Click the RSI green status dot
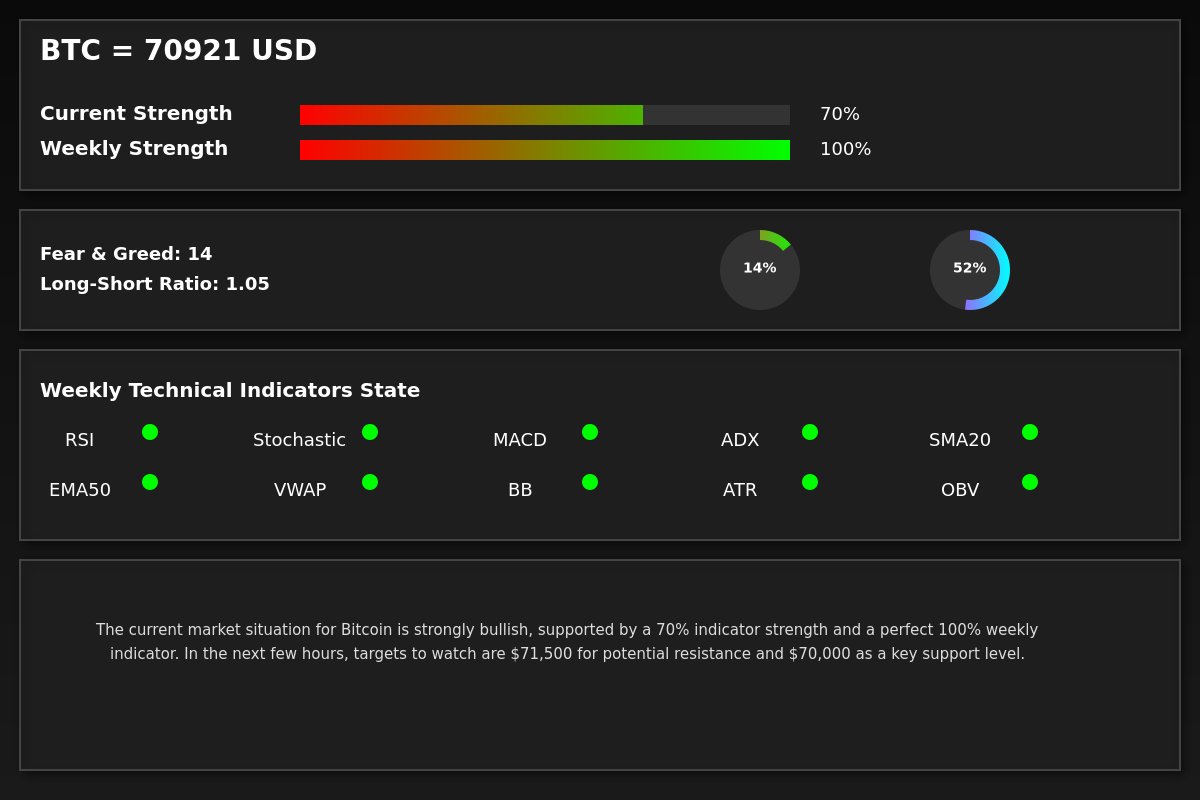The width and height of the screenshot is (1200, 800). pos(150,432)
